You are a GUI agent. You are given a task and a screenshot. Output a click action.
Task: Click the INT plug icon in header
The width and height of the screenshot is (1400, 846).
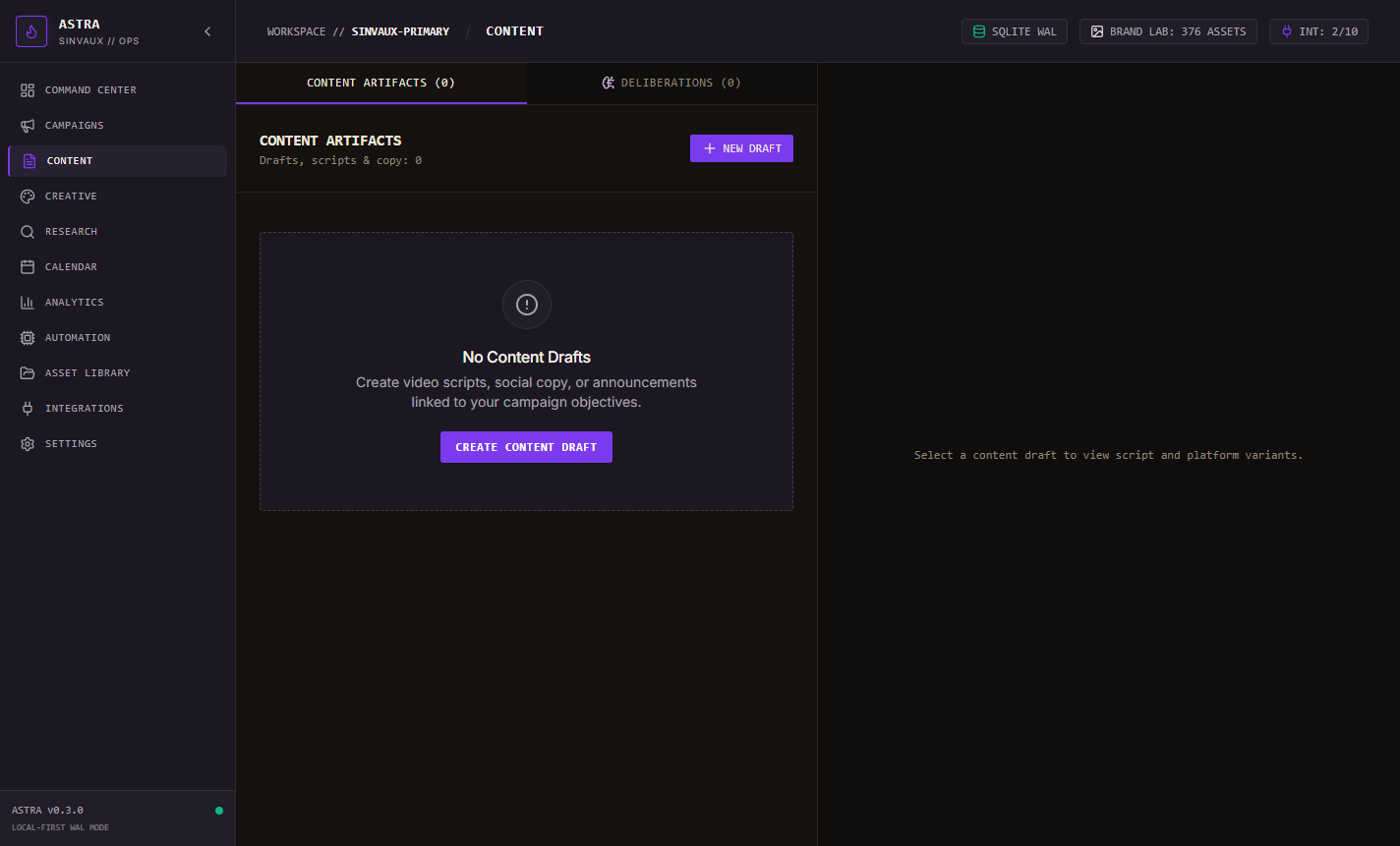tap(1286, 31)
